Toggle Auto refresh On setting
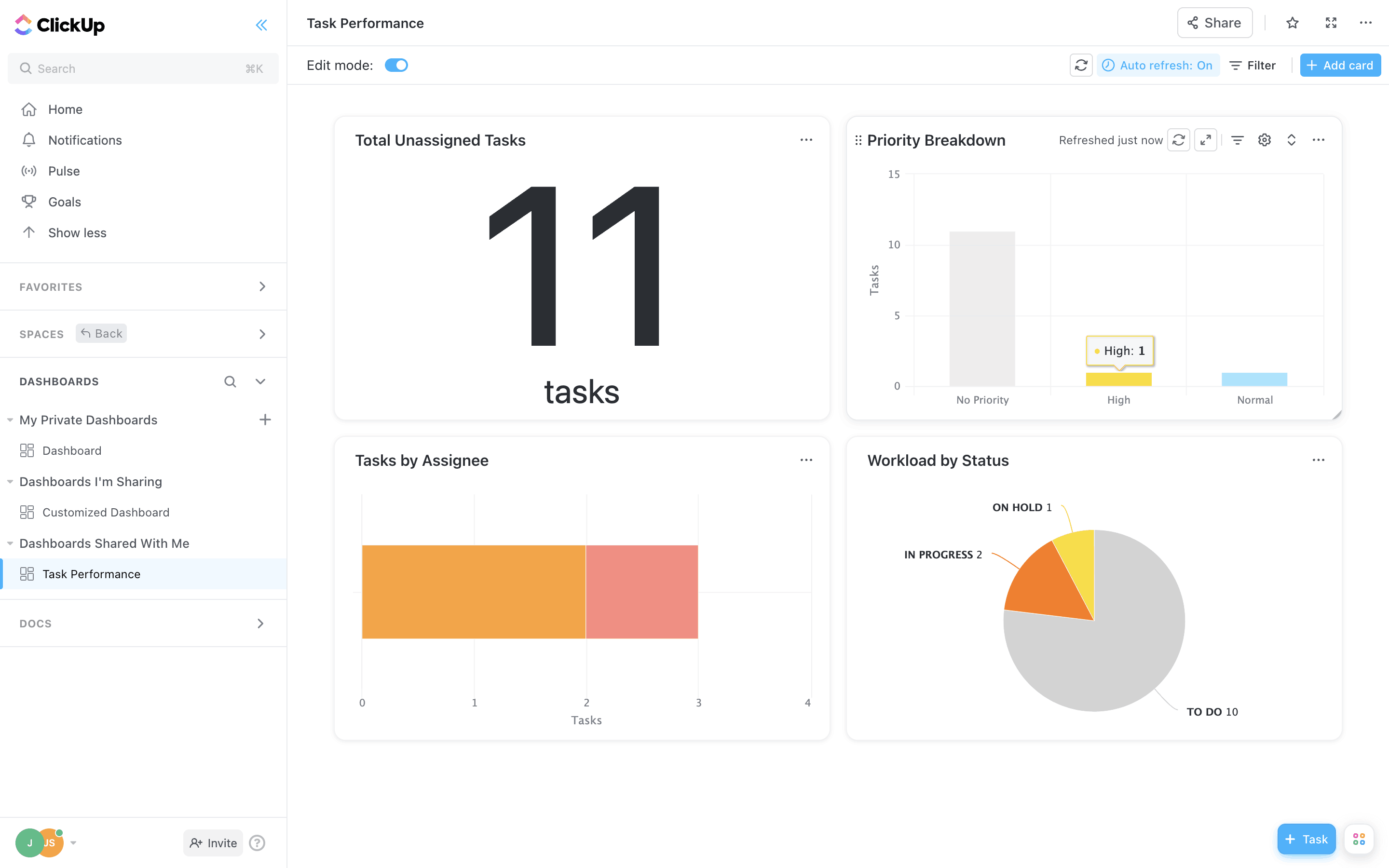 [x=1158, y=66]
